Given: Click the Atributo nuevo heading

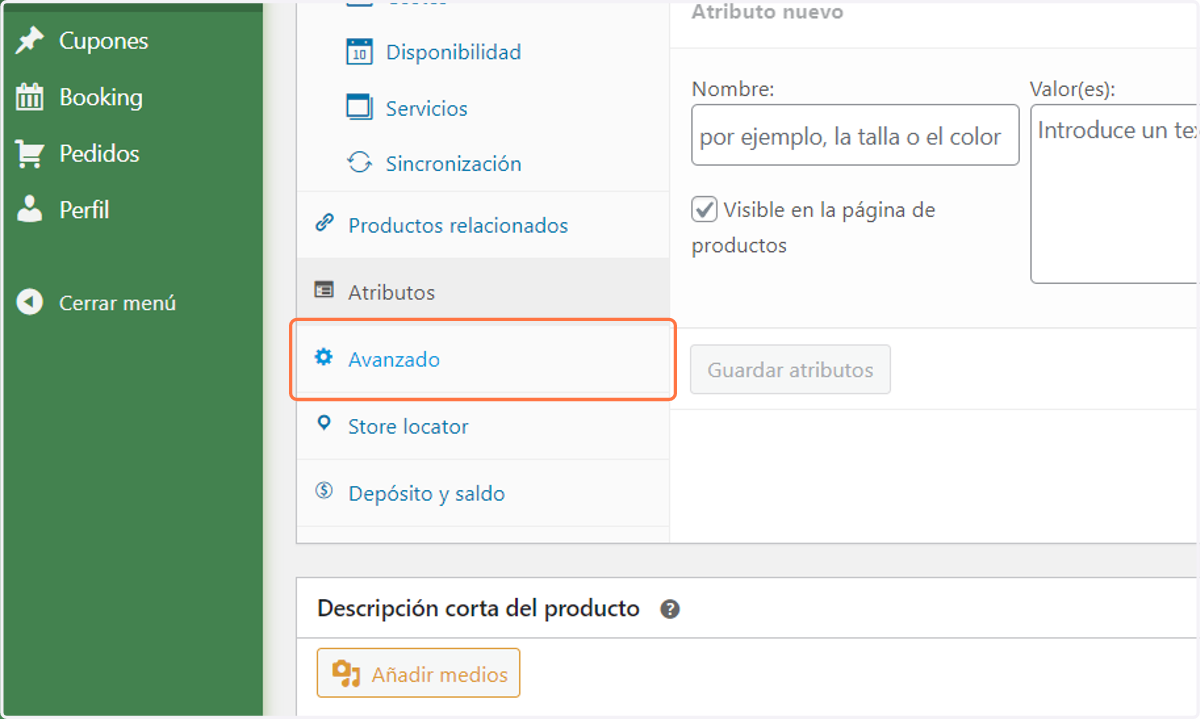Looking at the screenshot, I should click(x=767, y=12).
